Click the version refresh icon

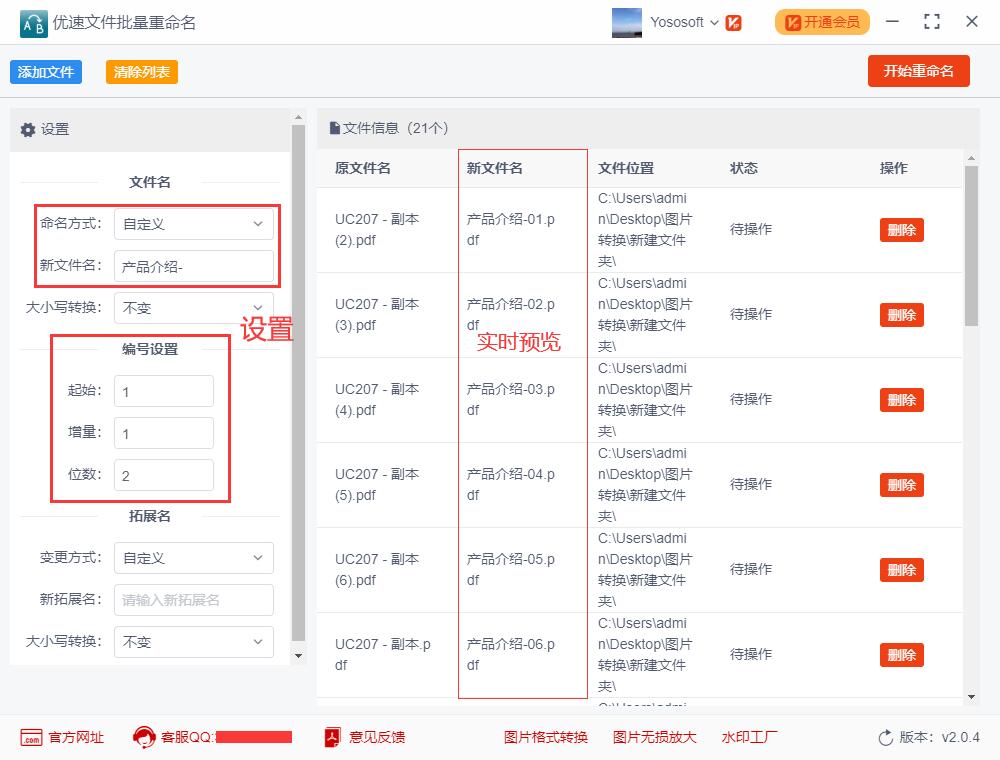coord(886,738)
